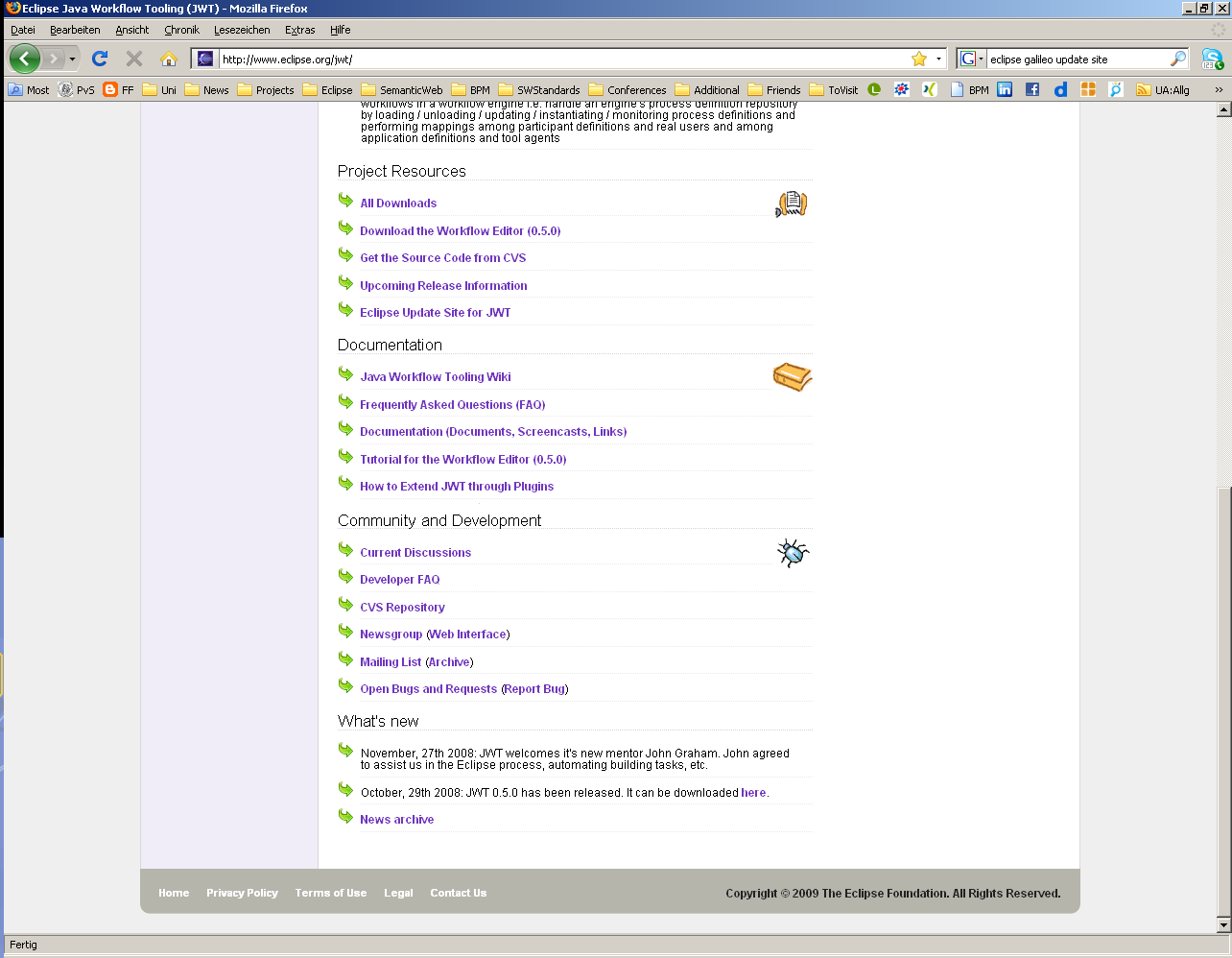Image resolution: width=1232 pixels, height=958 pixels.
Task: Open the News bookmarks folder
Action: click(x=207, y=90)
